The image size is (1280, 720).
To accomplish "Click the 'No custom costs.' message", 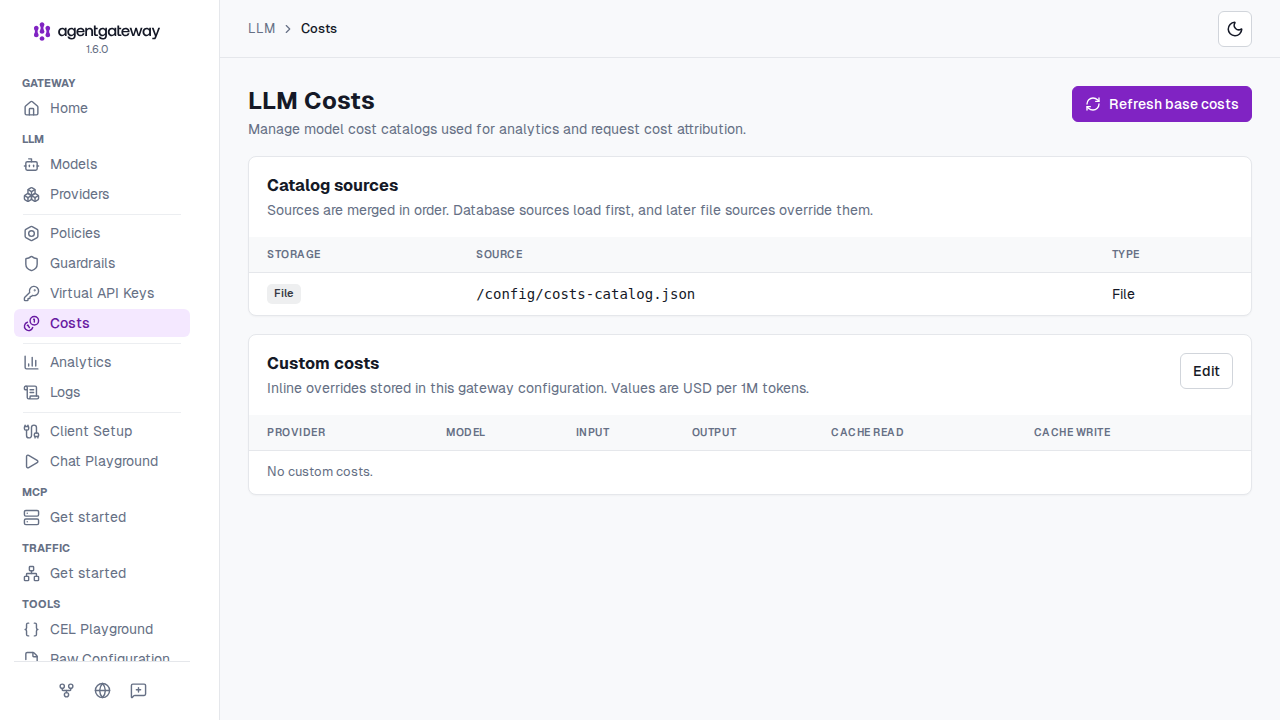I will (x=320, y=471).
